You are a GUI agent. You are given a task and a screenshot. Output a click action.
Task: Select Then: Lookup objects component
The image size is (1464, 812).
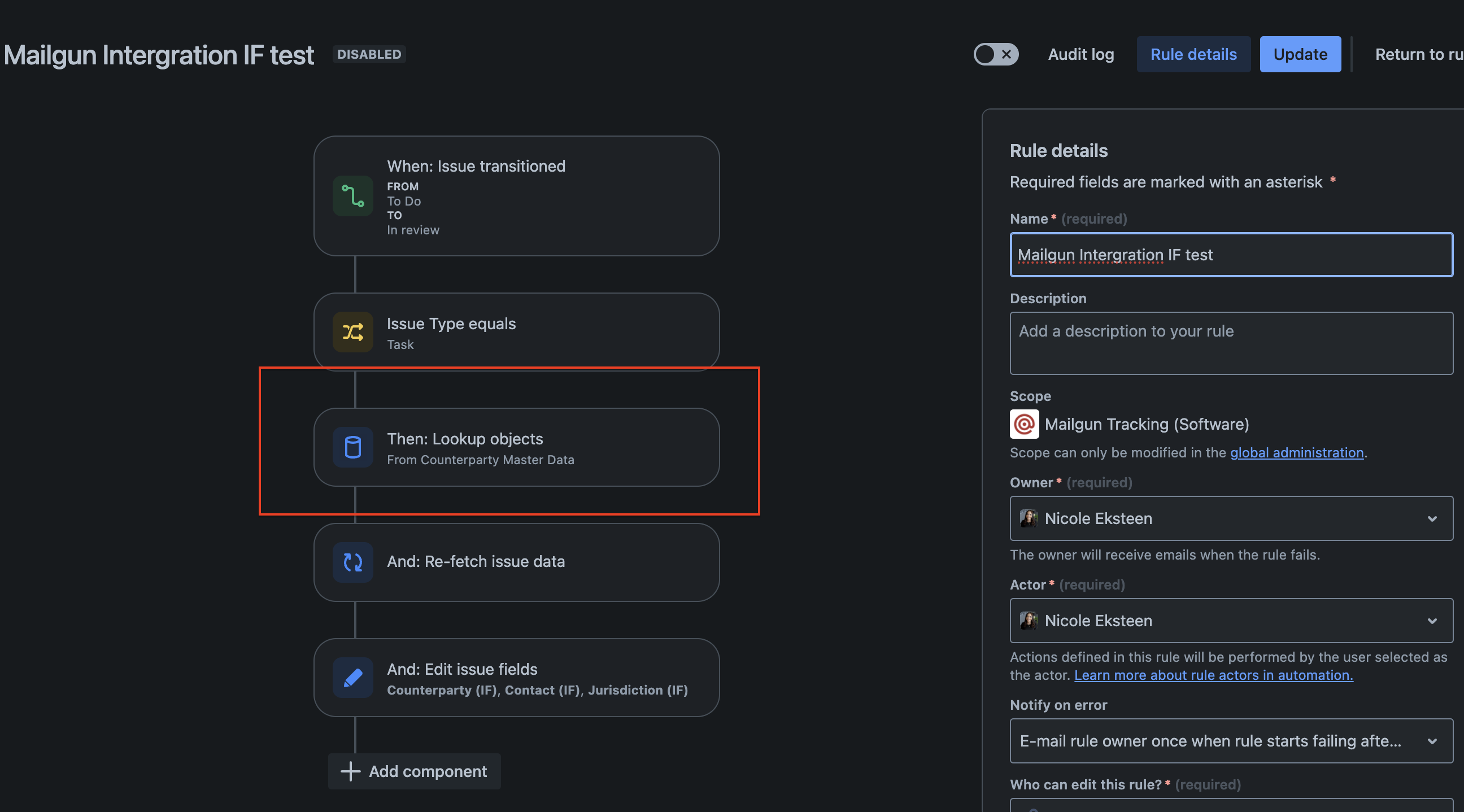click(x=517, y=447)
